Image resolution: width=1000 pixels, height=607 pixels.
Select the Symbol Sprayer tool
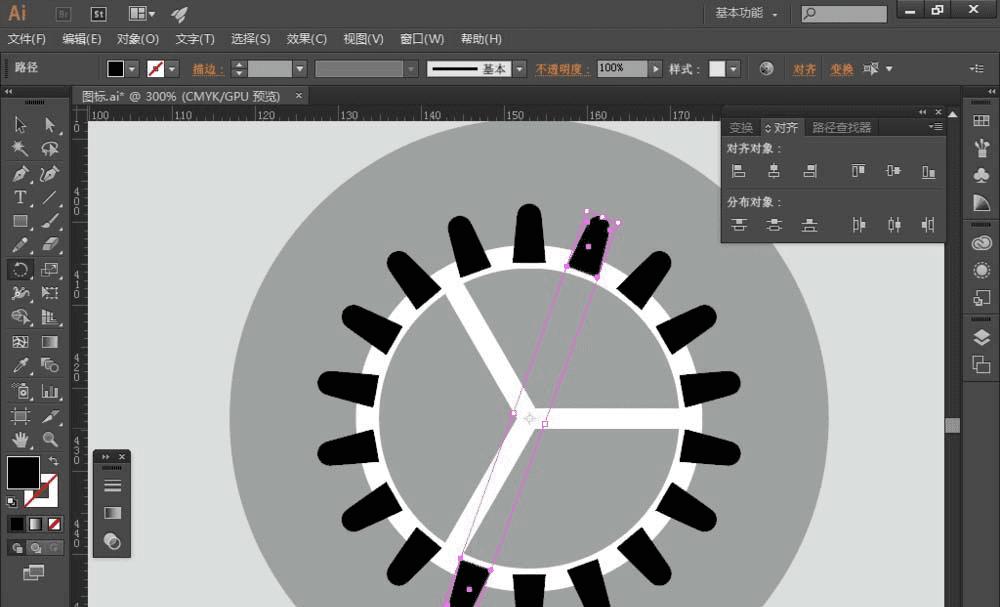click(x=20, y=391)
